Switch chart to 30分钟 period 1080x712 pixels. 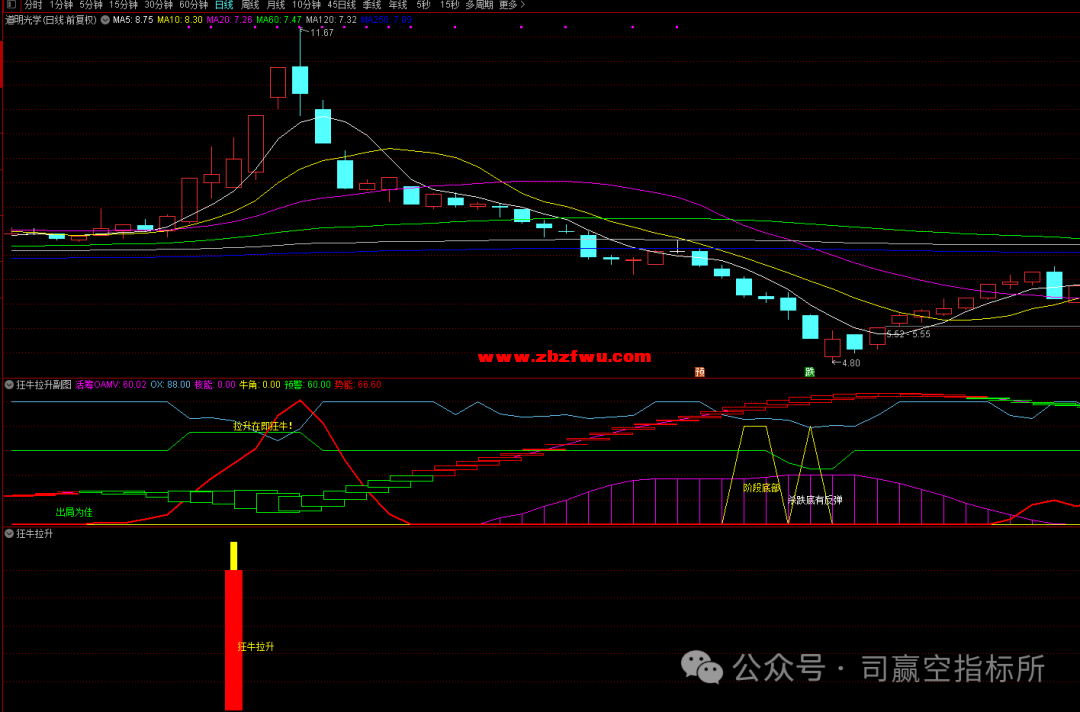coord(158,5)
